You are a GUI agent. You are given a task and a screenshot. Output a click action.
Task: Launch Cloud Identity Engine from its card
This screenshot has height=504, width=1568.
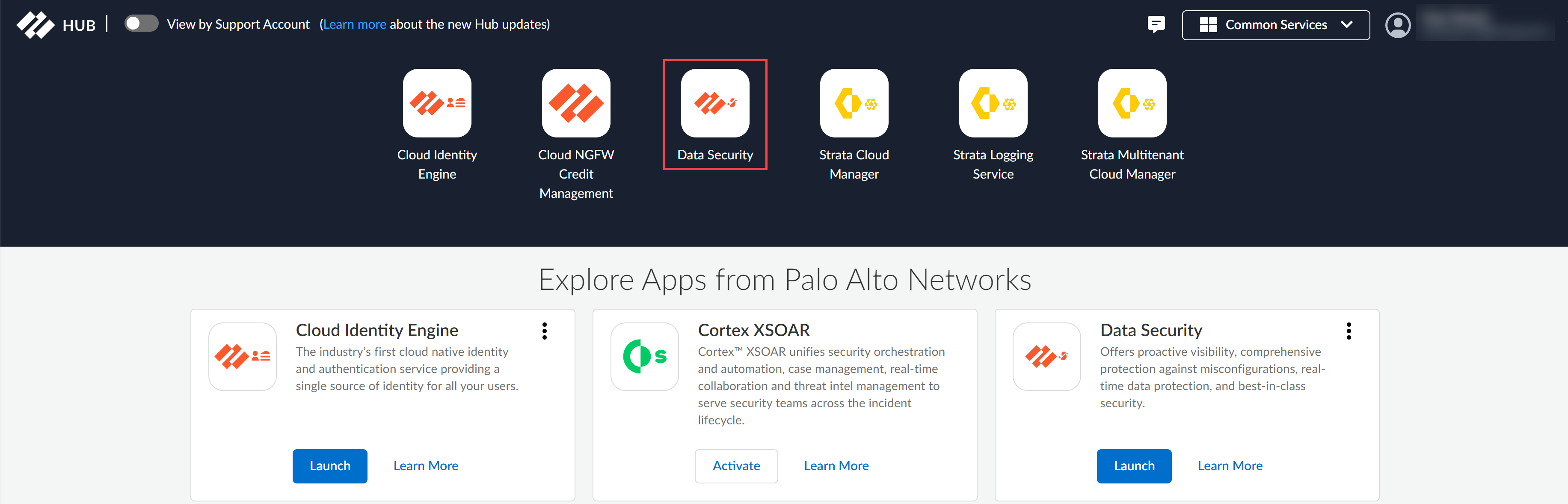(x=329, y=465)
